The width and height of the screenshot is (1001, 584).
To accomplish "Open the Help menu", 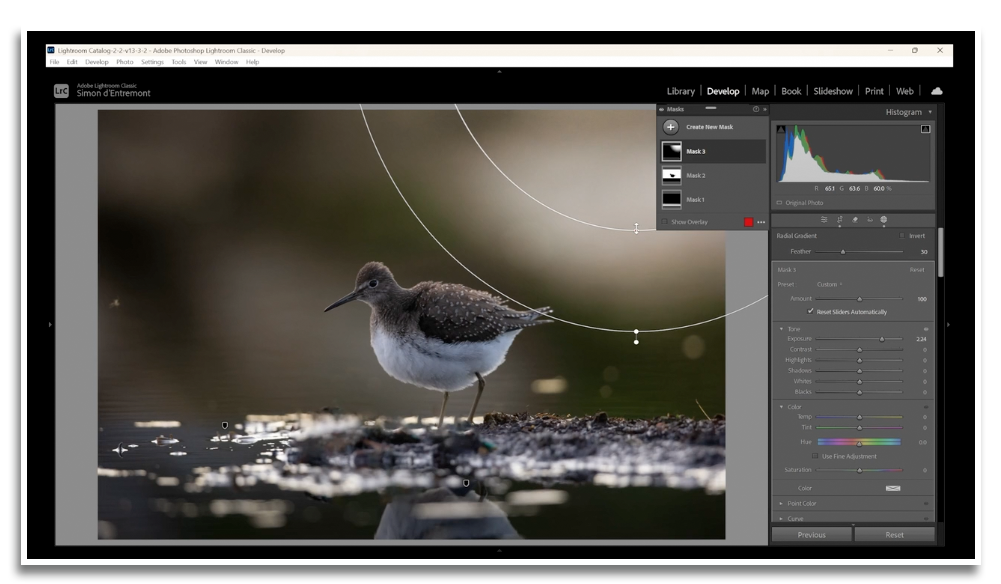I will click(x=252, y=62).
